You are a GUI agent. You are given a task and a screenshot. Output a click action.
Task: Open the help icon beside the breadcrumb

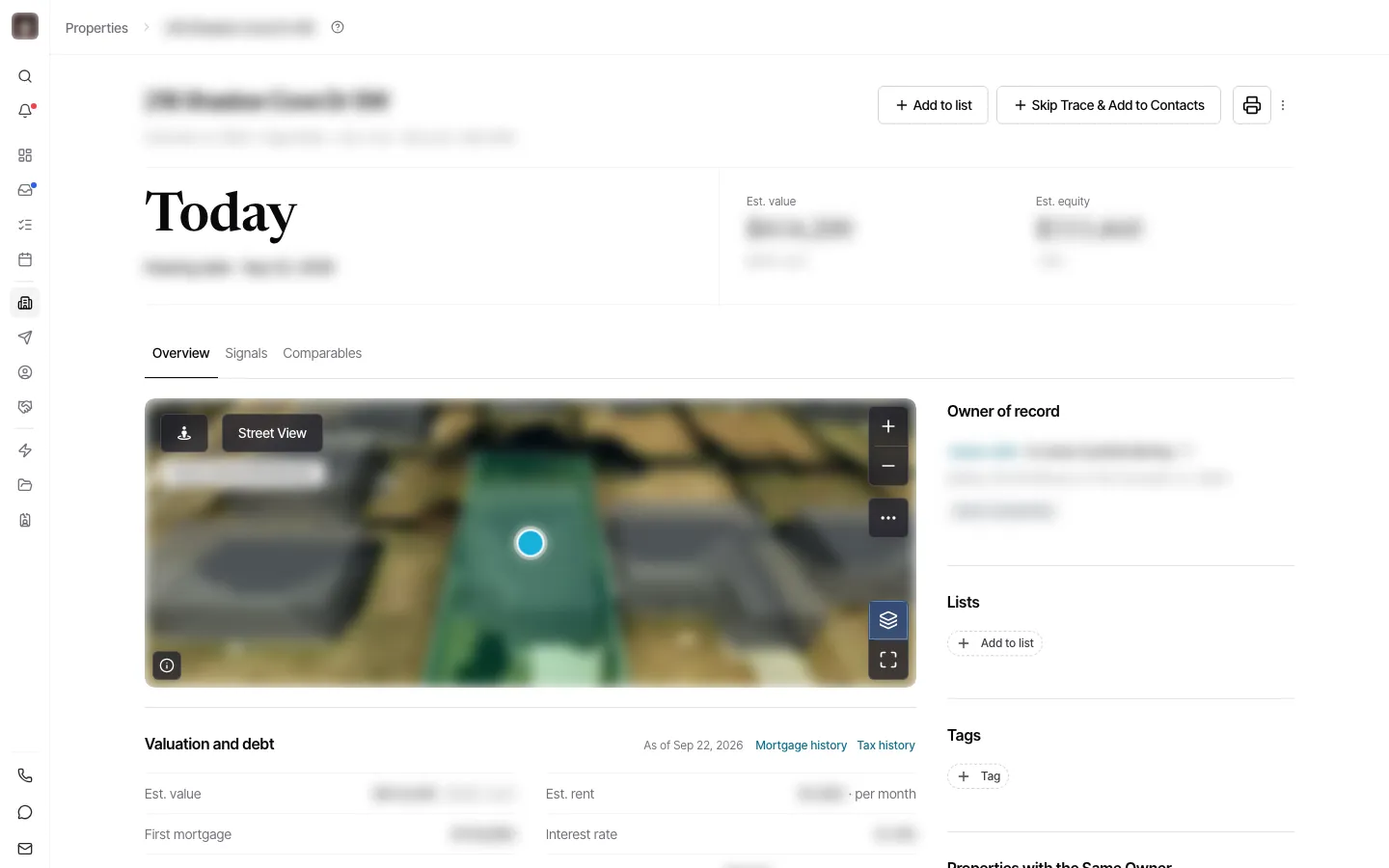(x=338, y=27)
